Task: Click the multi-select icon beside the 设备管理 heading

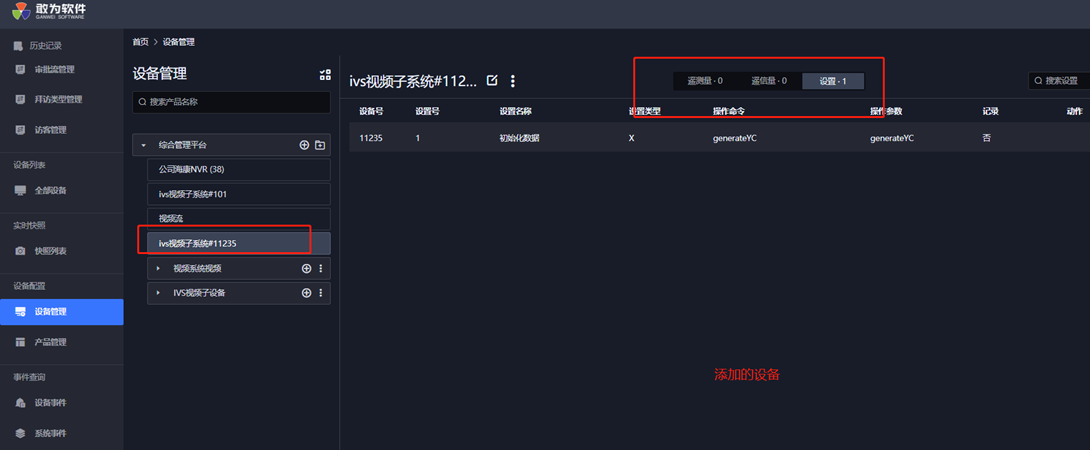Action: pyautogui.click(x=325, y=74)
